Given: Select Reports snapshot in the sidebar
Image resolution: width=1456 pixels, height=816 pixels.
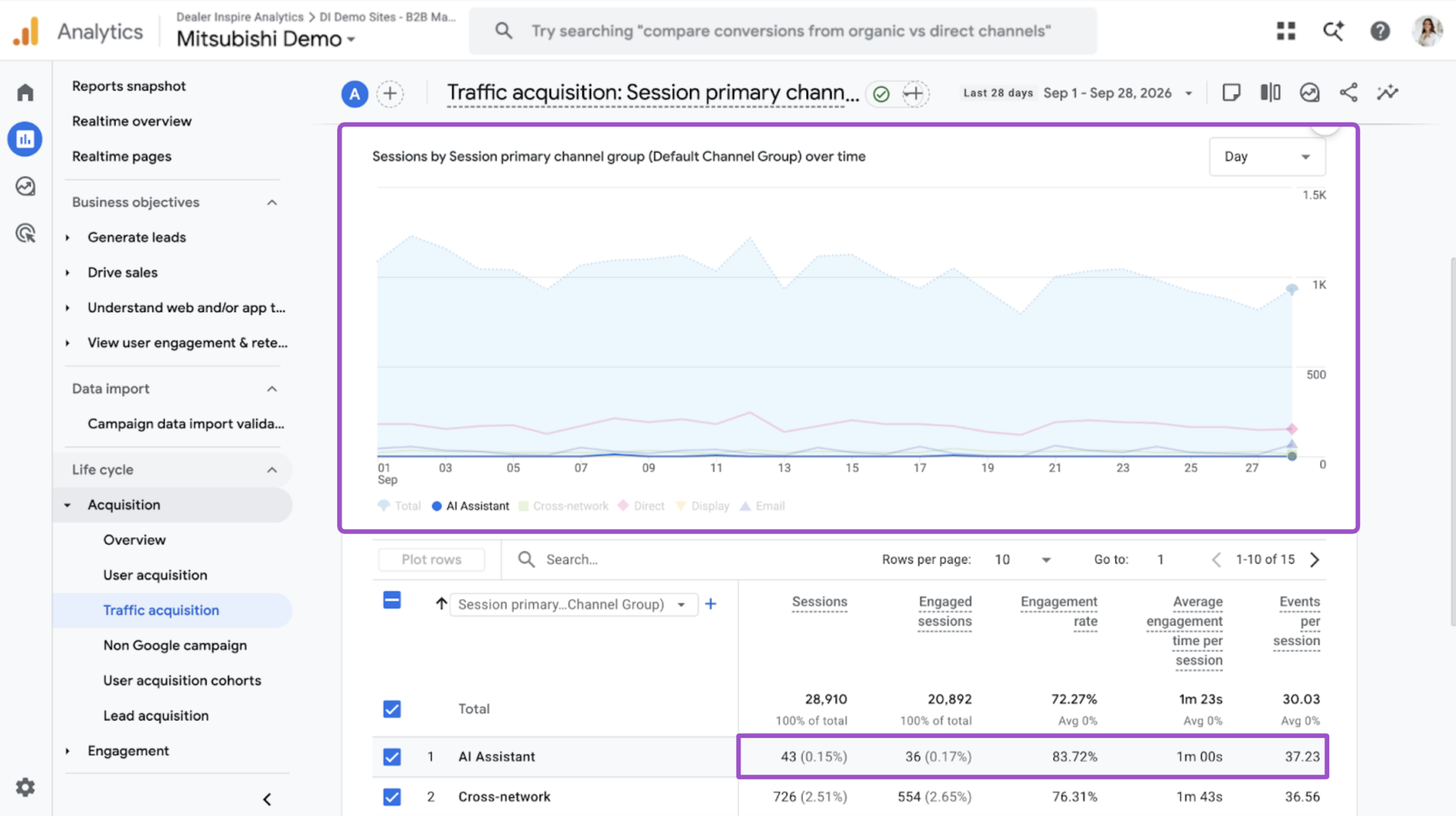Looking at the screenshot, I should pyautogui.click(x=129, y=86).
